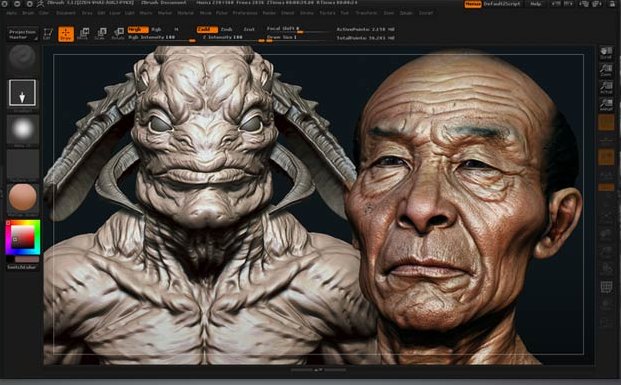Turn off Zadd mode
621x385 pixels.
207,30
